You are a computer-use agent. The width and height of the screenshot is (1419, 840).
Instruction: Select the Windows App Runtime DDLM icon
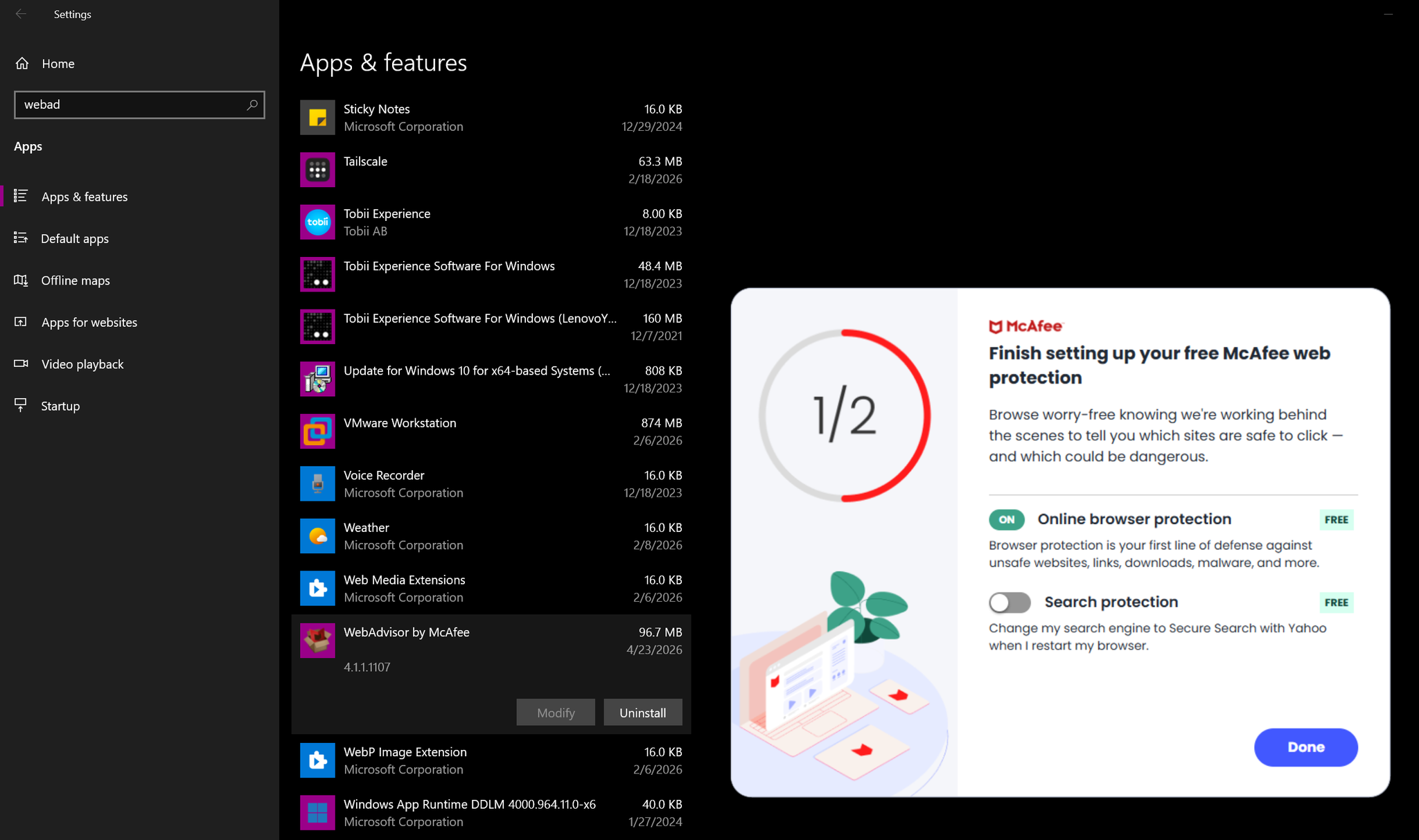coord(317,812)
